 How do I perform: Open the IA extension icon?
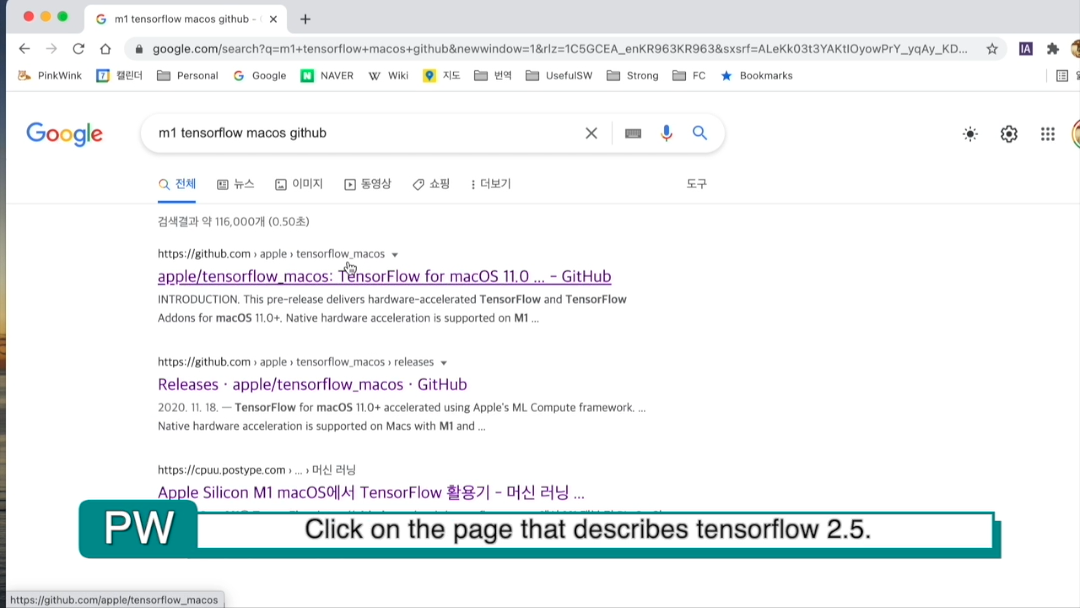coord(1026,49)
